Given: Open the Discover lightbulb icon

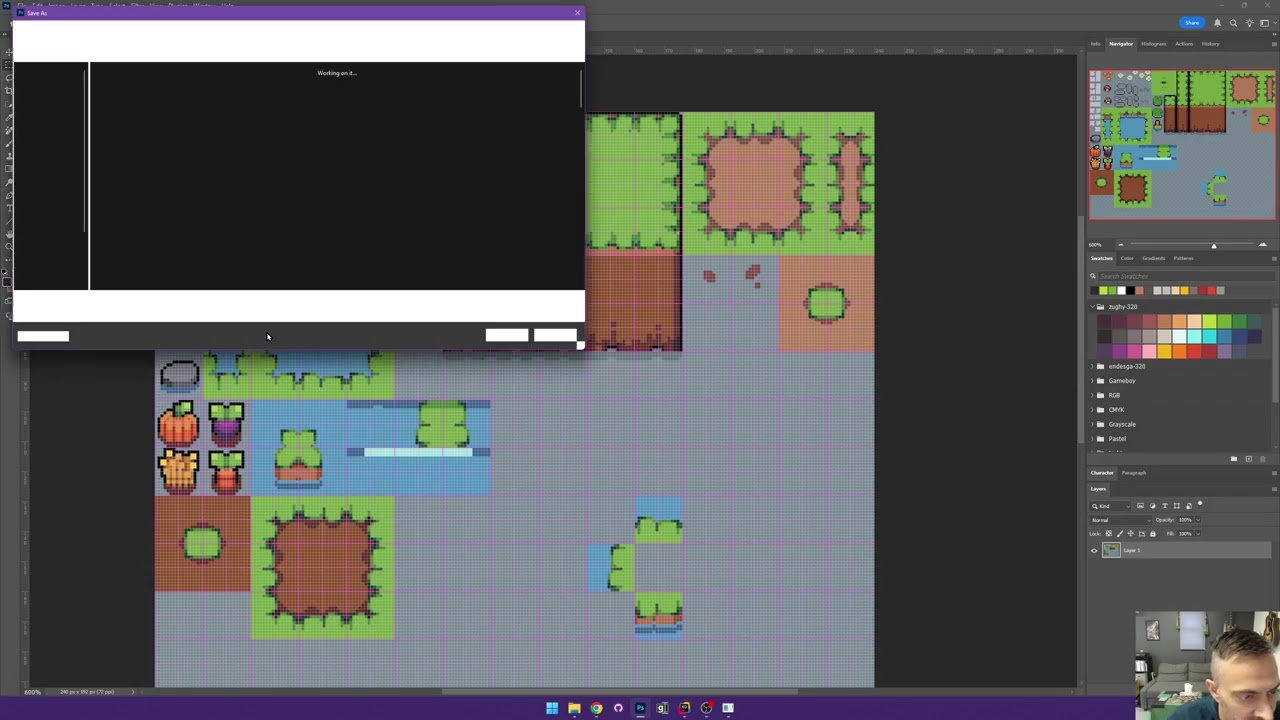Looking at the screenshot, I should click(x=1249, y=23).
